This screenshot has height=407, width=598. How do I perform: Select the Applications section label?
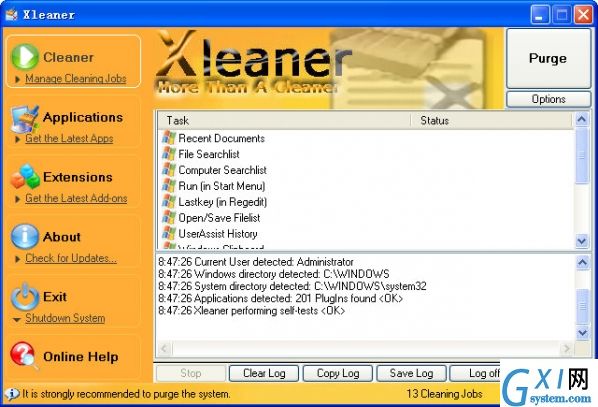[x=83, y=117]
